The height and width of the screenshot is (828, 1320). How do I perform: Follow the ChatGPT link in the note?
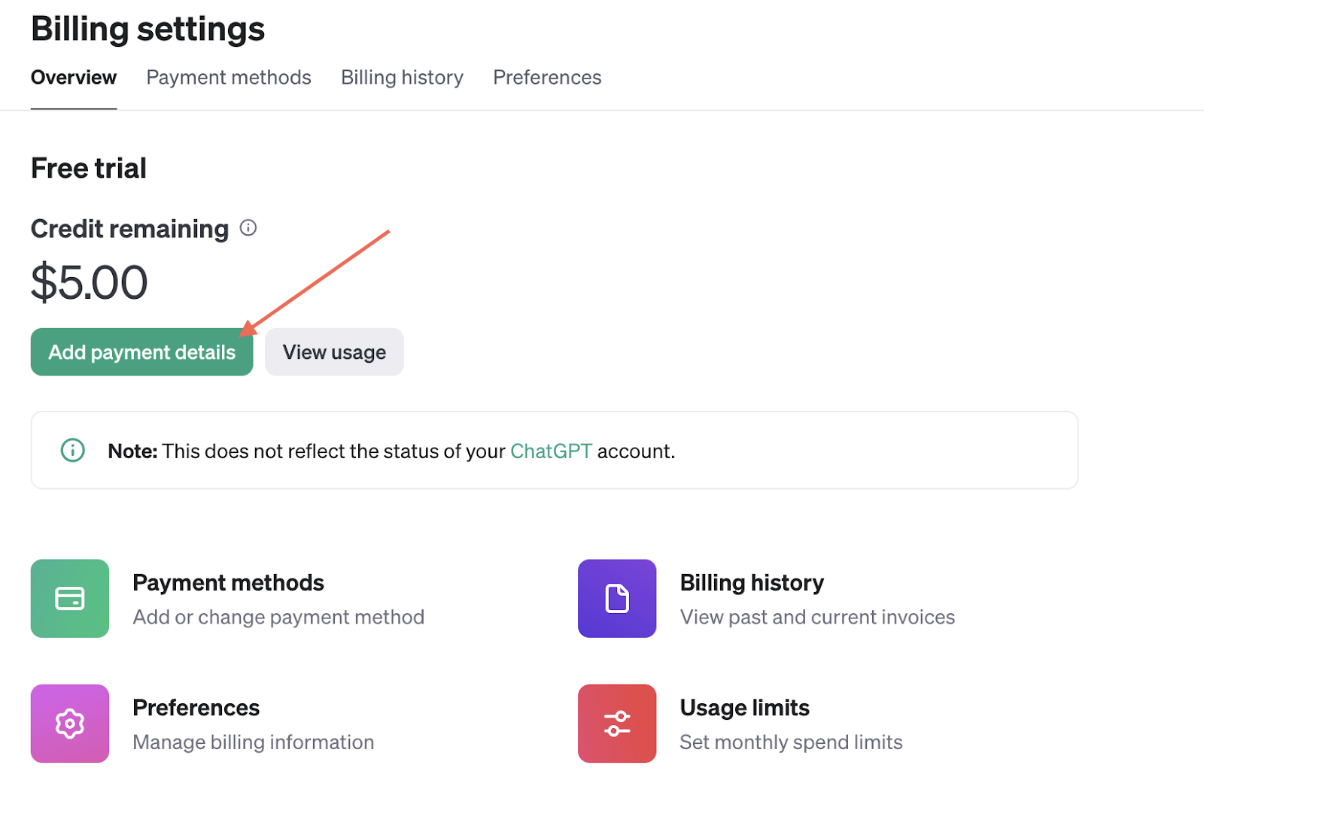pos(551,451)
